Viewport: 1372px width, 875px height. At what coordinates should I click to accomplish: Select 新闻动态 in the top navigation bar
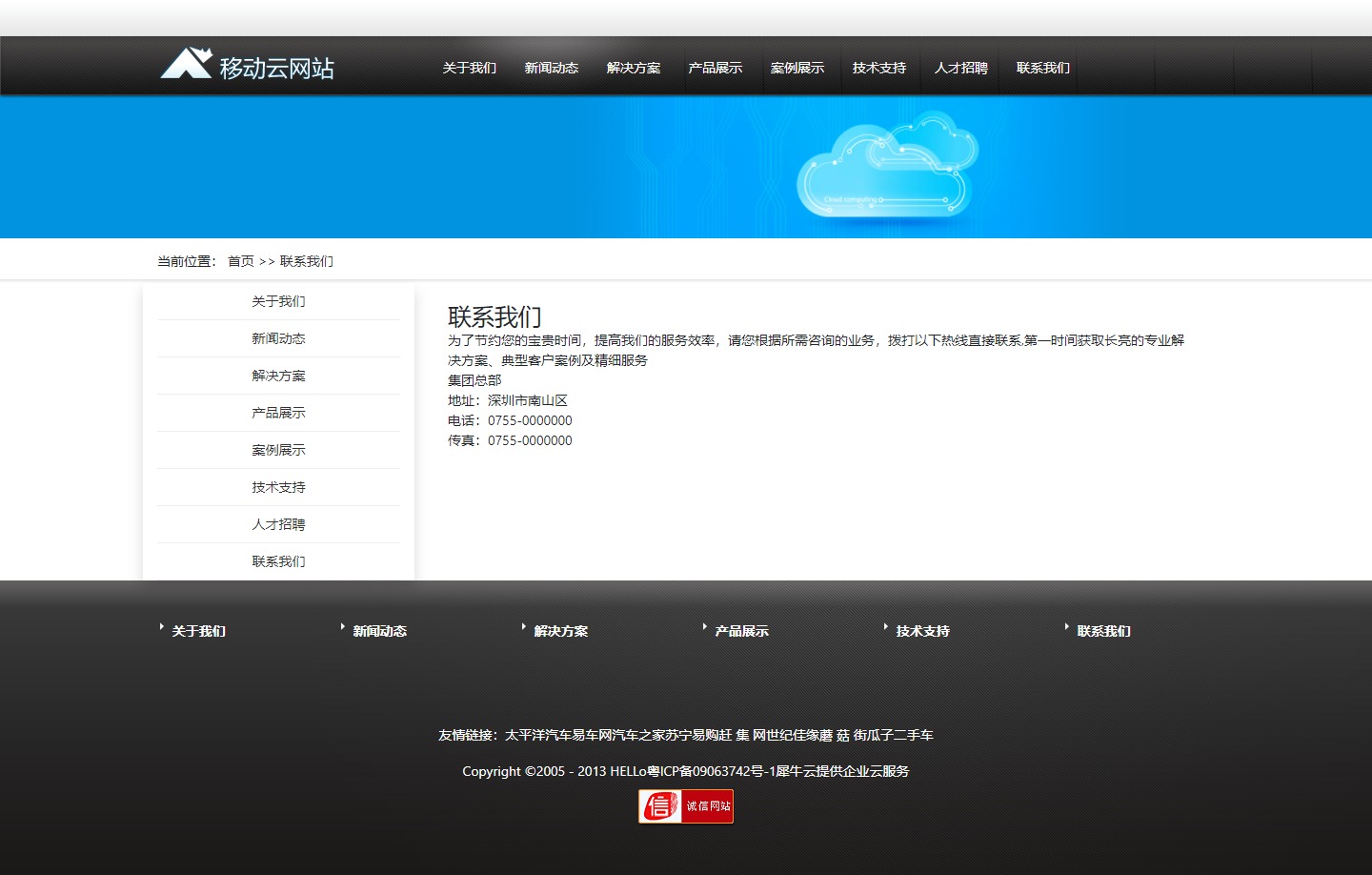point(551,68)
